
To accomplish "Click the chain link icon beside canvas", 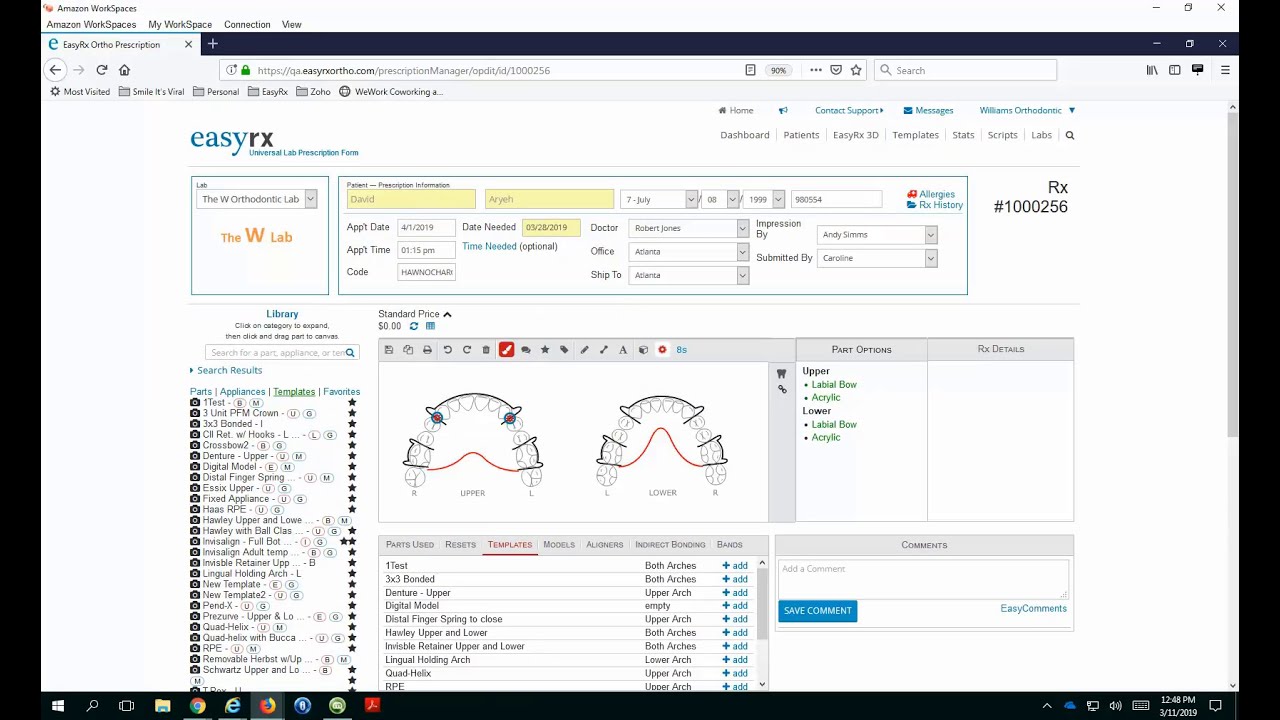I will (782, 389).
